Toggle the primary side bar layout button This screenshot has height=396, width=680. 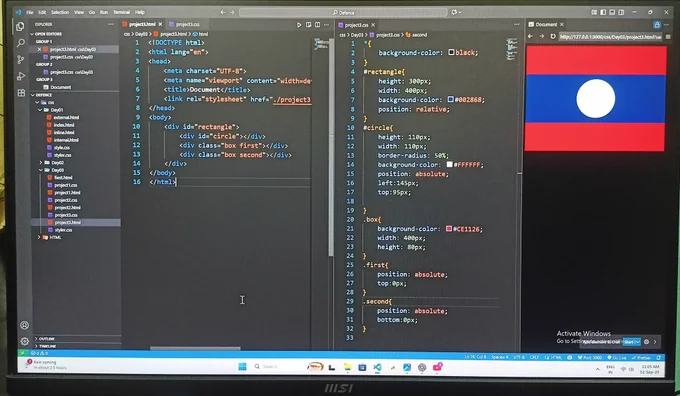(x=603, y=12)
